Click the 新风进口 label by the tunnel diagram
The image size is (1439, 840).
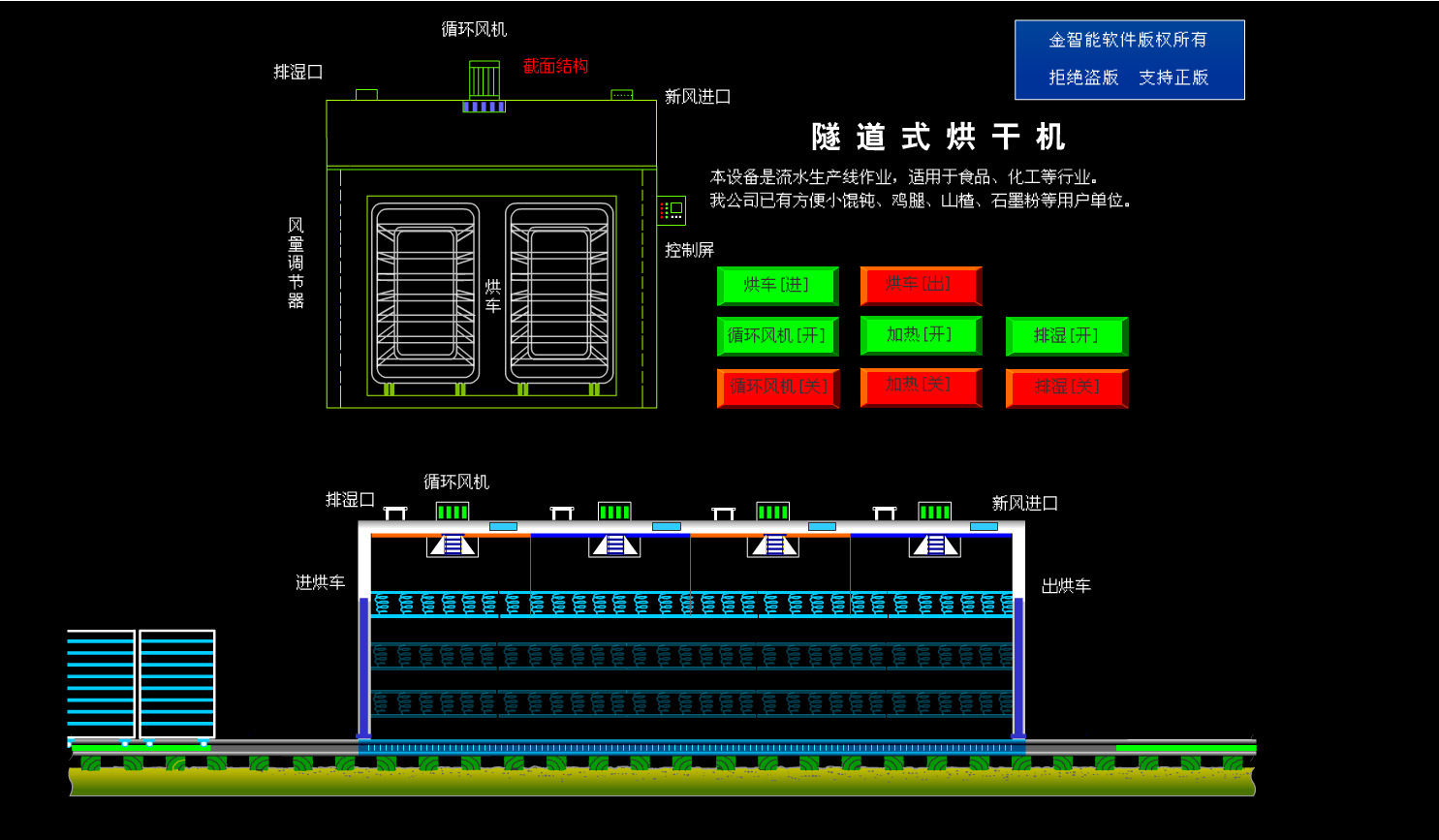(1024, 503)
